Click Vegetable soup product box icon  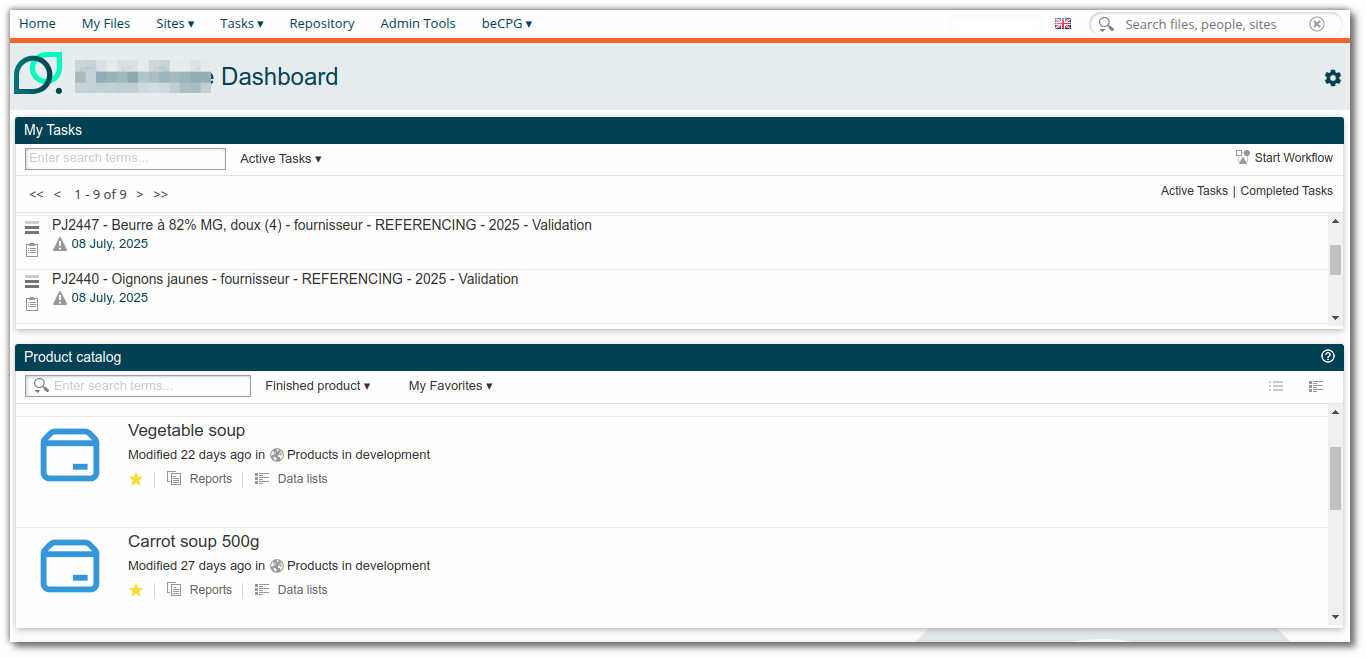click(x=70, y=455)
